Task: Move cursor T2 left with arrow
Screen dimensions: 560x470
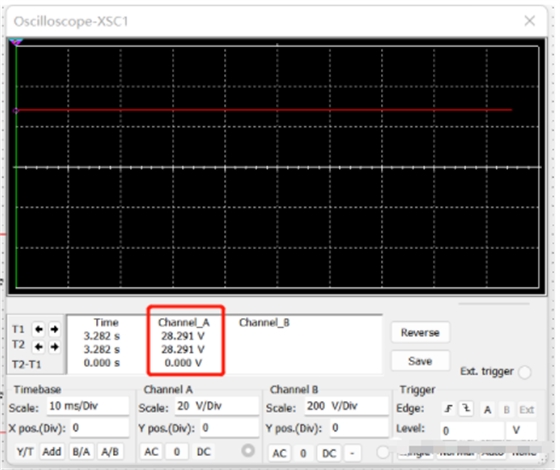Action: [x=39, y=346]
